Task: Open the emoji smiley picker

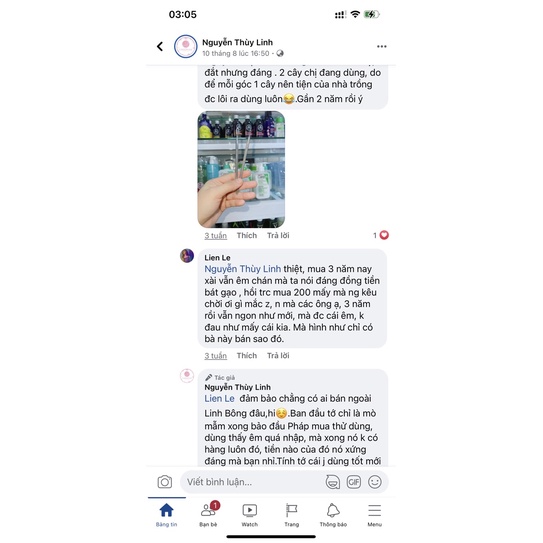Action: point(375,482)
